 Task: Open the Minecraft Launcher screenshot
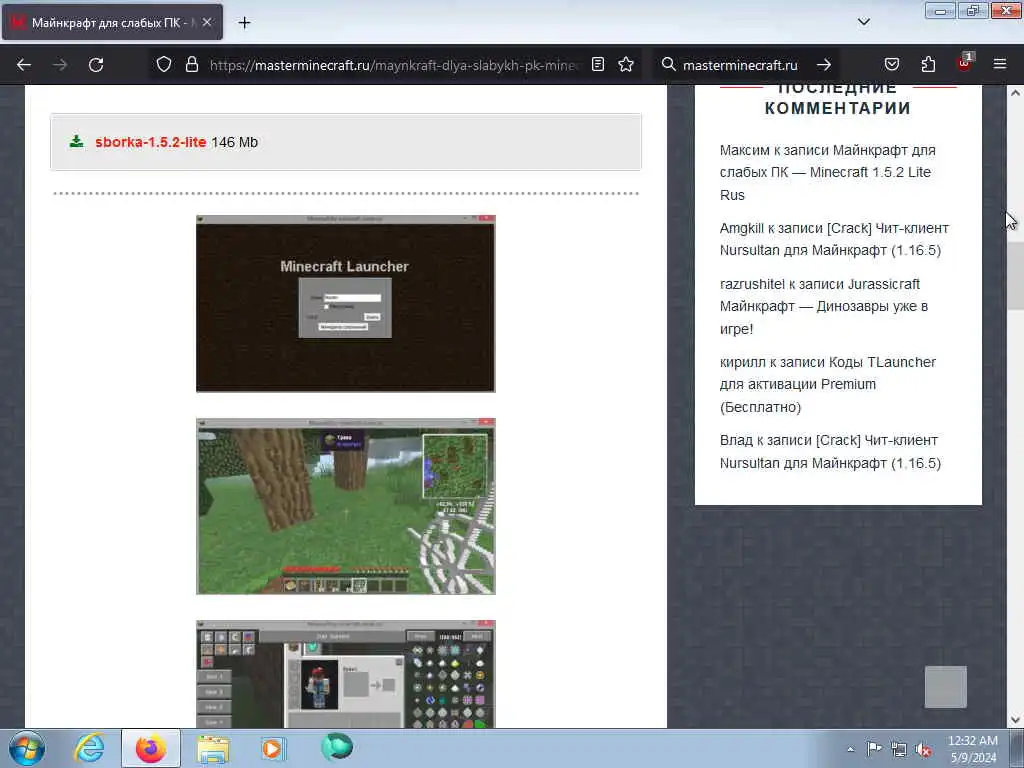pyautogui.click(x=345, y=304)
